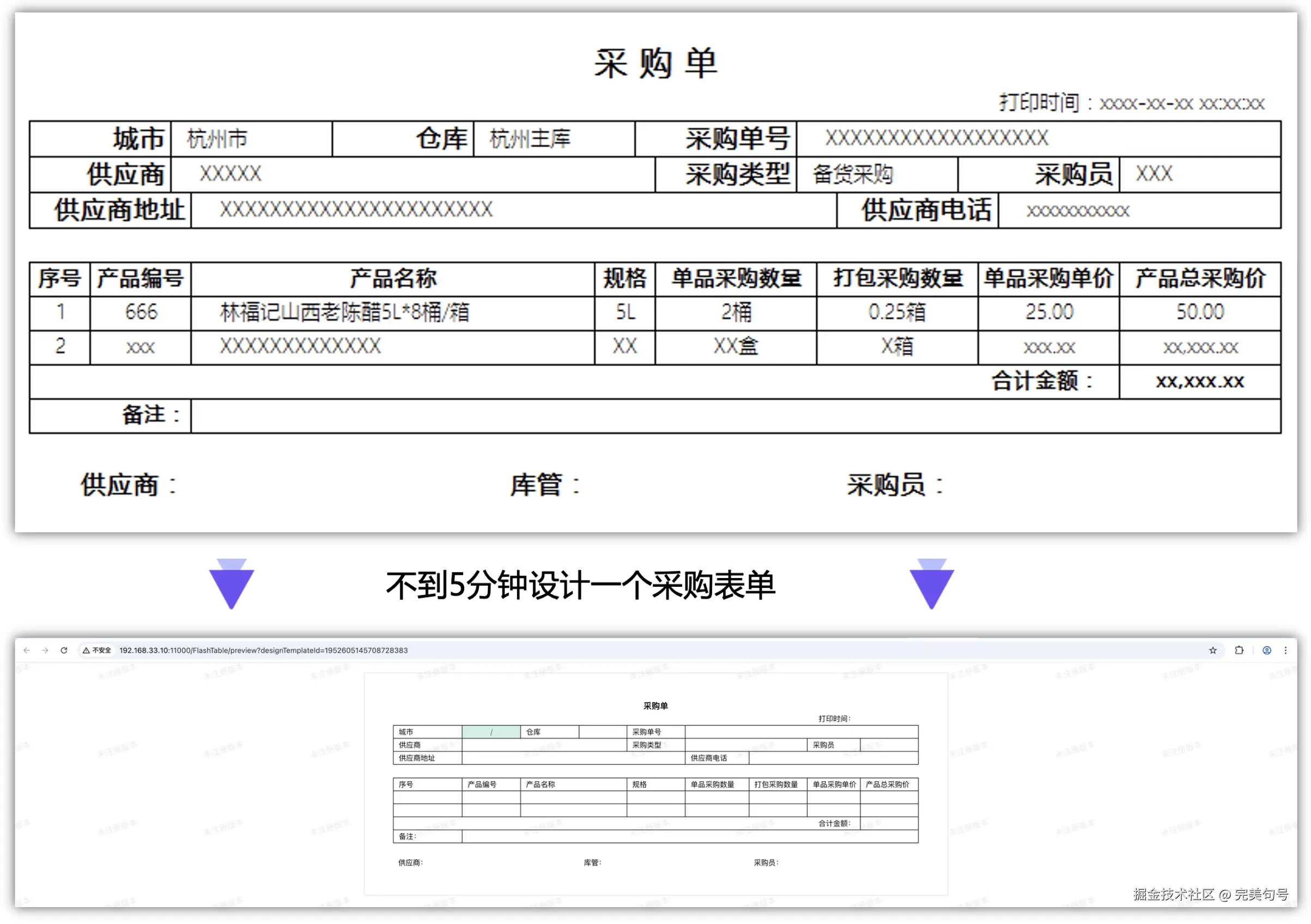Click the 不安全 security warning indicator
Screen dimensions: 1311x924
[x=96, y=650]
